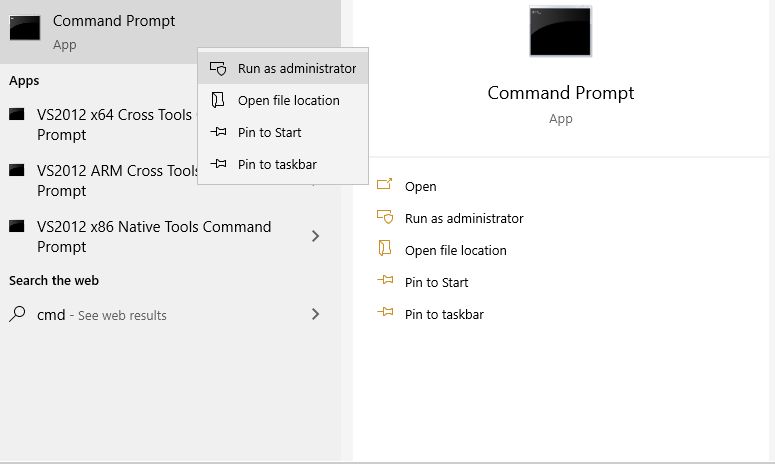This screenshot has height=464, width=775.
Task: Click the Open file location icon in context menu
Action: coord(218,100)
